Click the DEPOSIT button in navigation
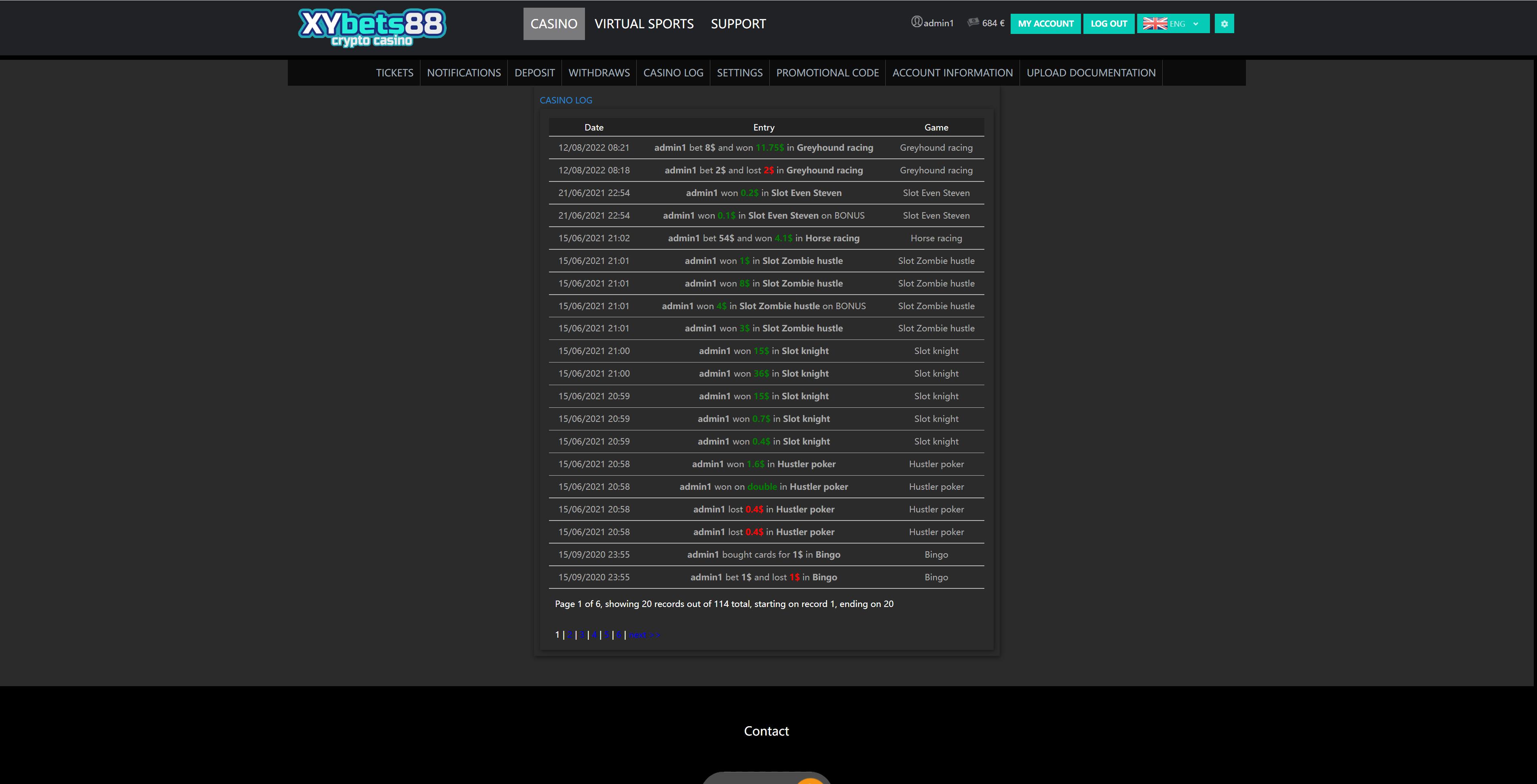Screen dimensions: 1537x784 (x=535, y=72)
